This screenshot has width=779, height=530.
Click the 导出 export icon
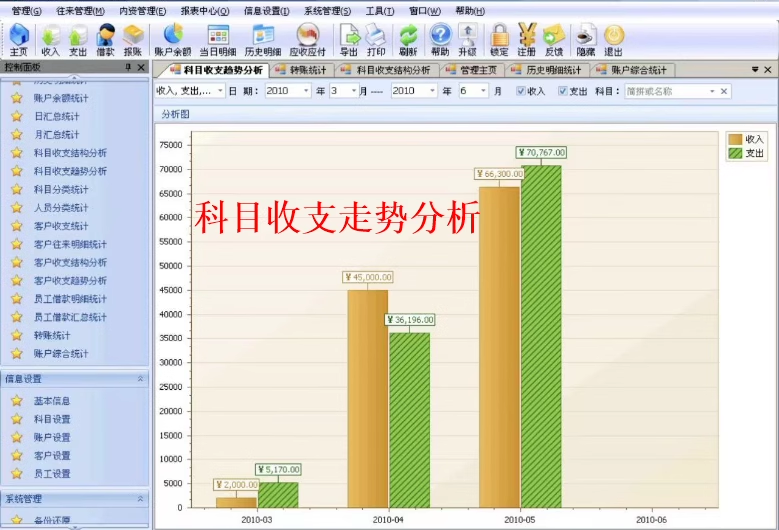pyautogui.click(x=349, y=39)
